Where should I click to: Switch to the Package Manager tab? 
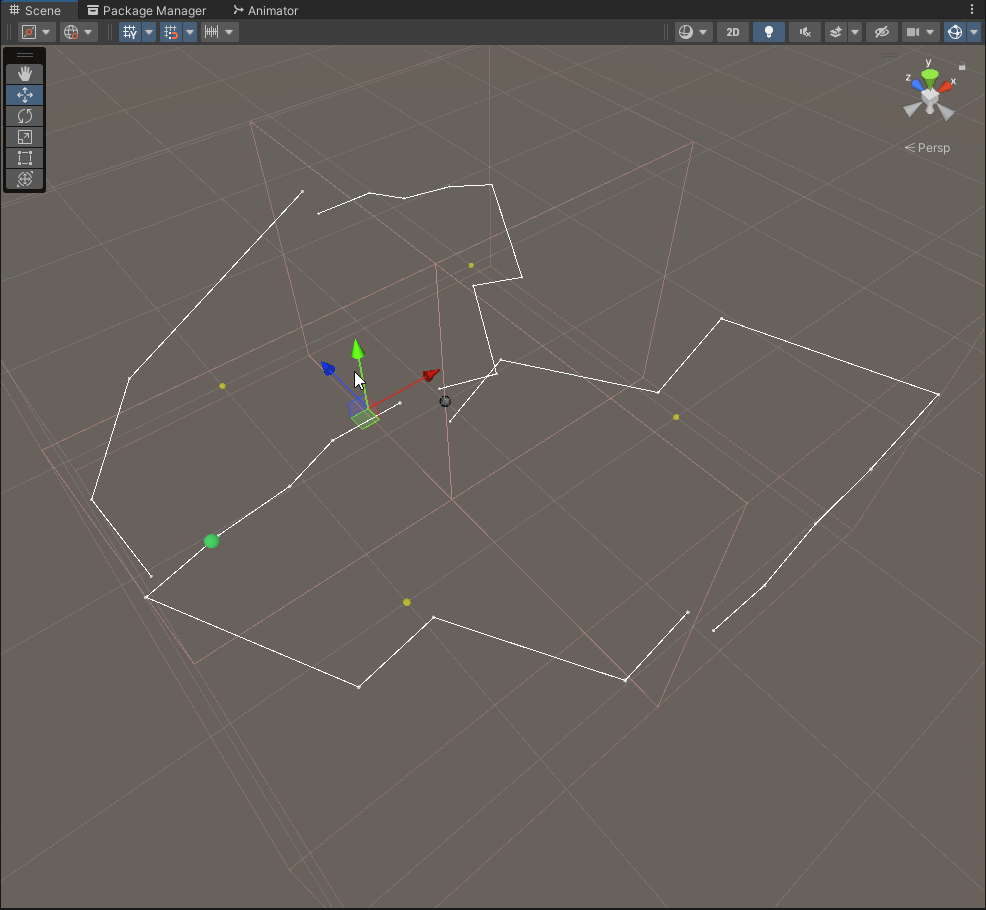tap(146, 10)
